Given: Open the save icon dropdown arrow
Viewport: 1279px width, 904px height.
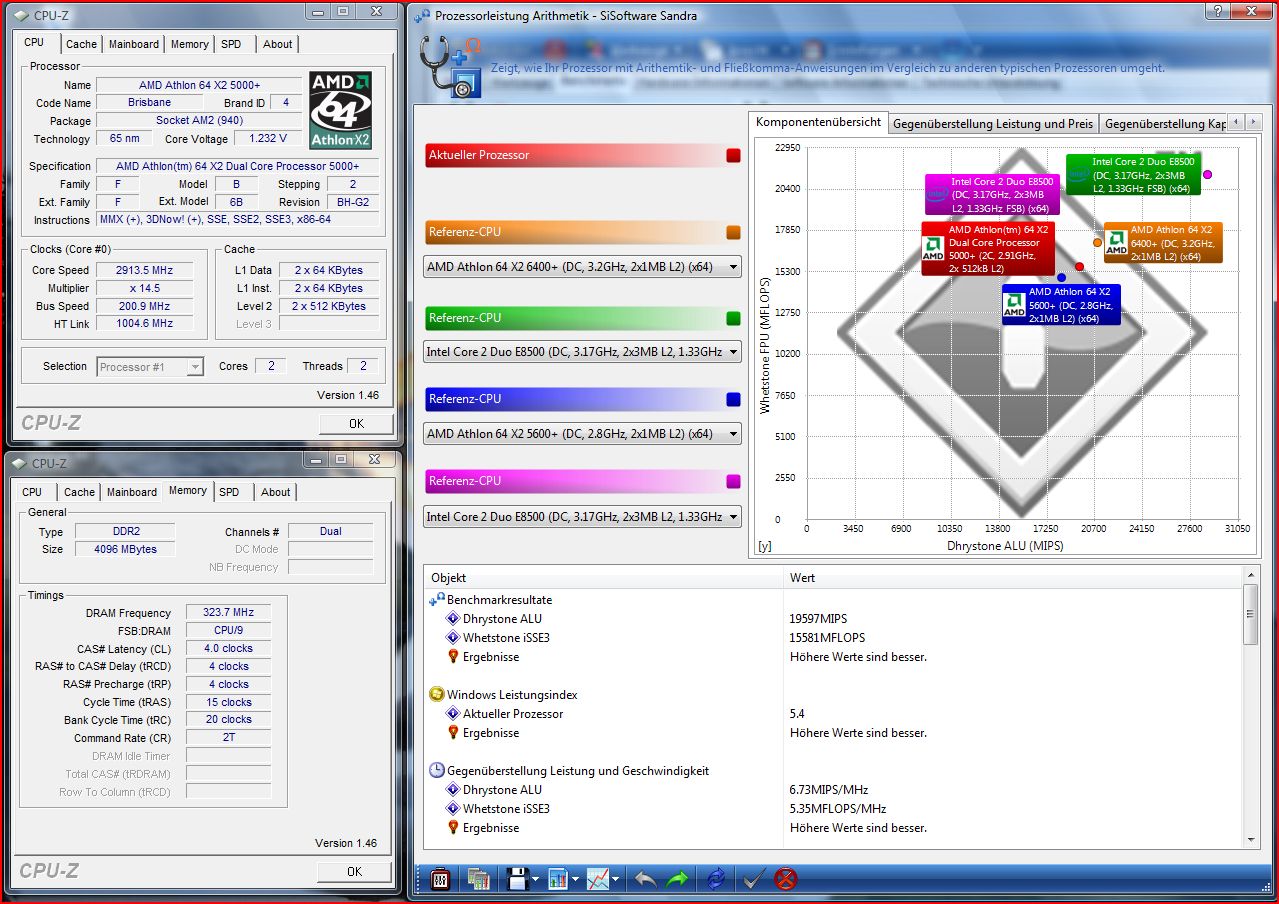Looking at the screenshot, I should click(x=535, y=880).
